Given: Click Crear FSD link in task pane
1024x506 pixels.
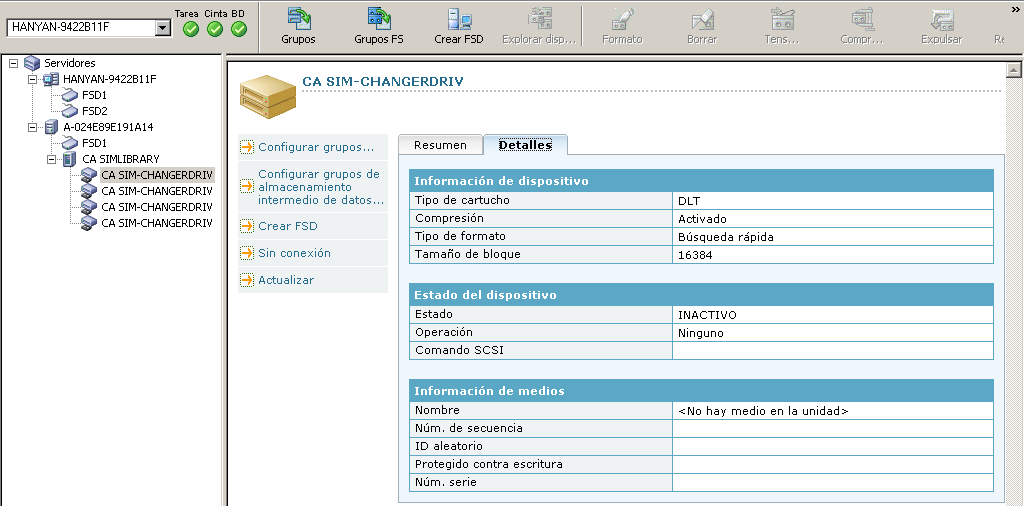Looking at the screenshot, I should (288, 226).
